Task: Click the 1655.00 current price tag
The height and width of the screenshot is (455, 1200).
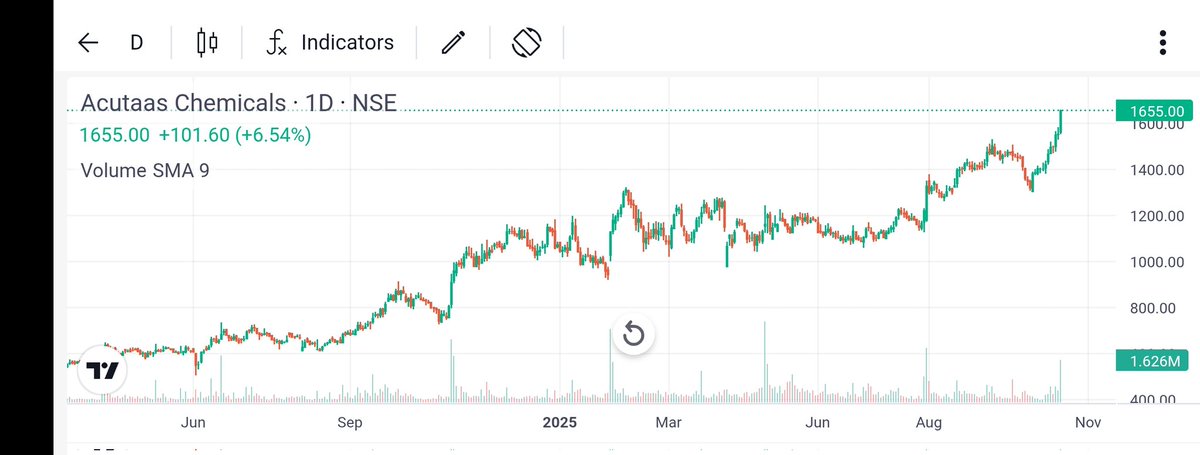Action: click(x=1155, y=110)
